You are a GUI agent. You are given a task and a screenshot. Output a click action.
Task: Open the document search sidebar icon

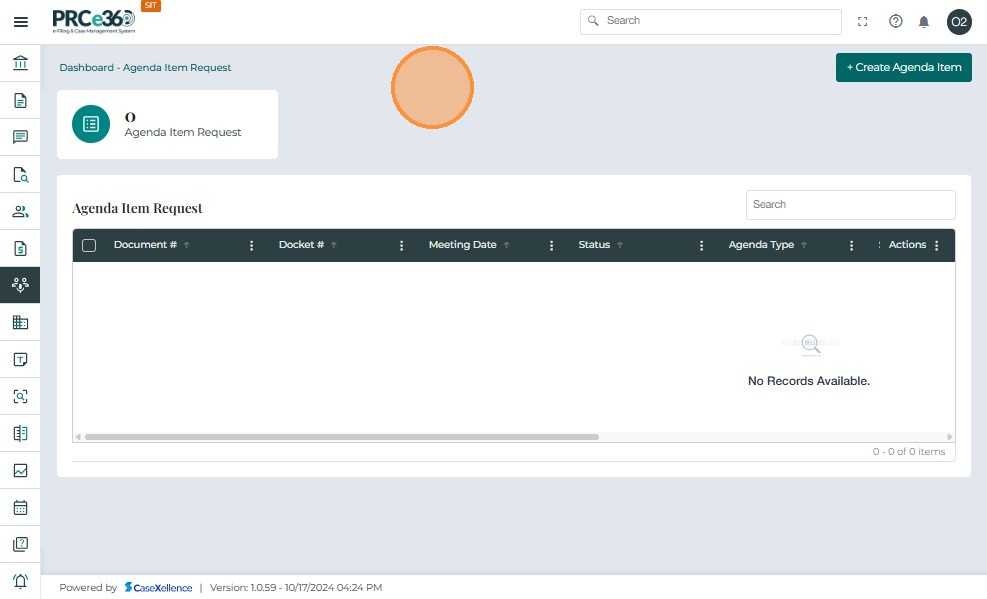(20, 174)
